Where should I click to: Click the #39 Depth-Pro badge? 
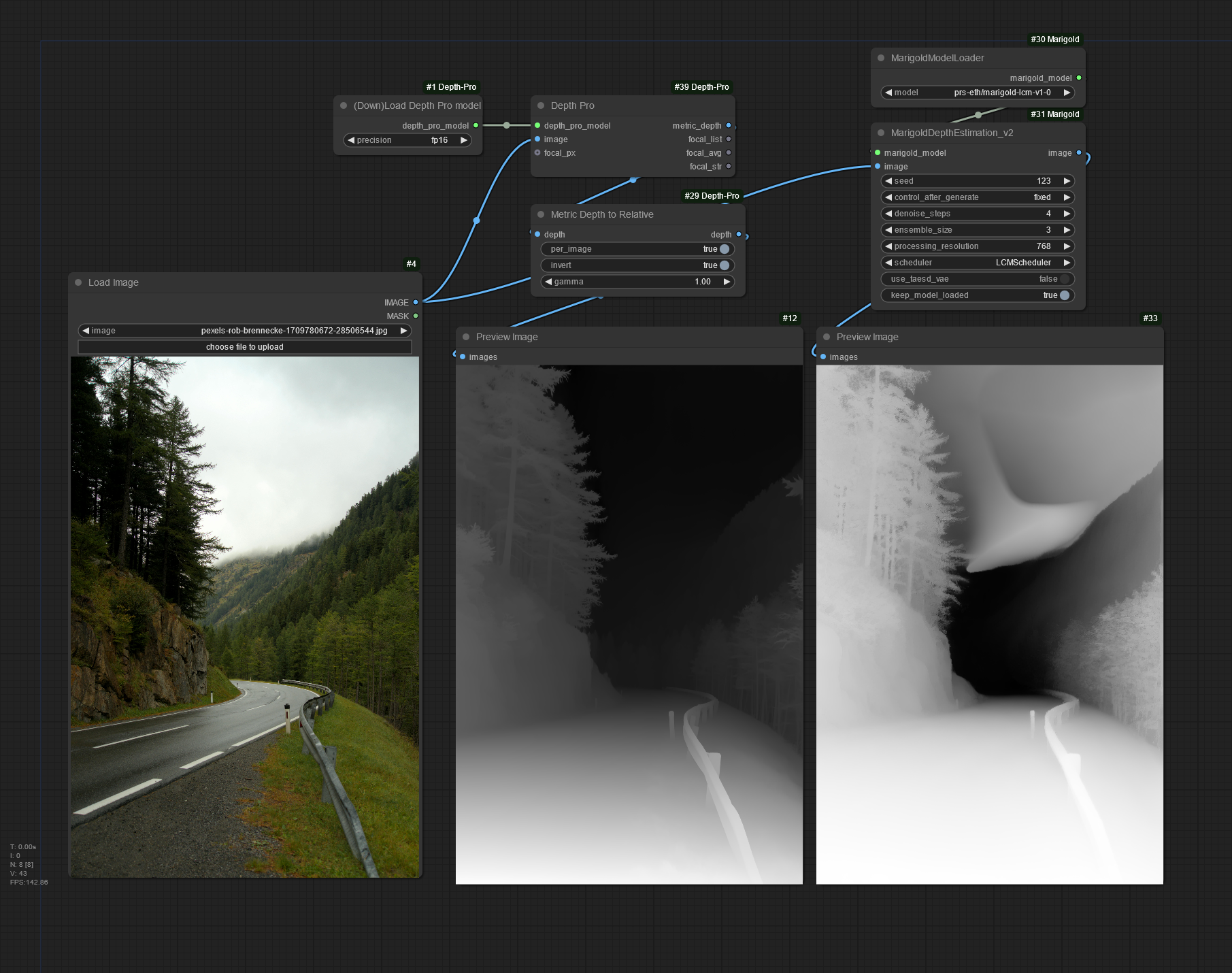click(701, 87)
